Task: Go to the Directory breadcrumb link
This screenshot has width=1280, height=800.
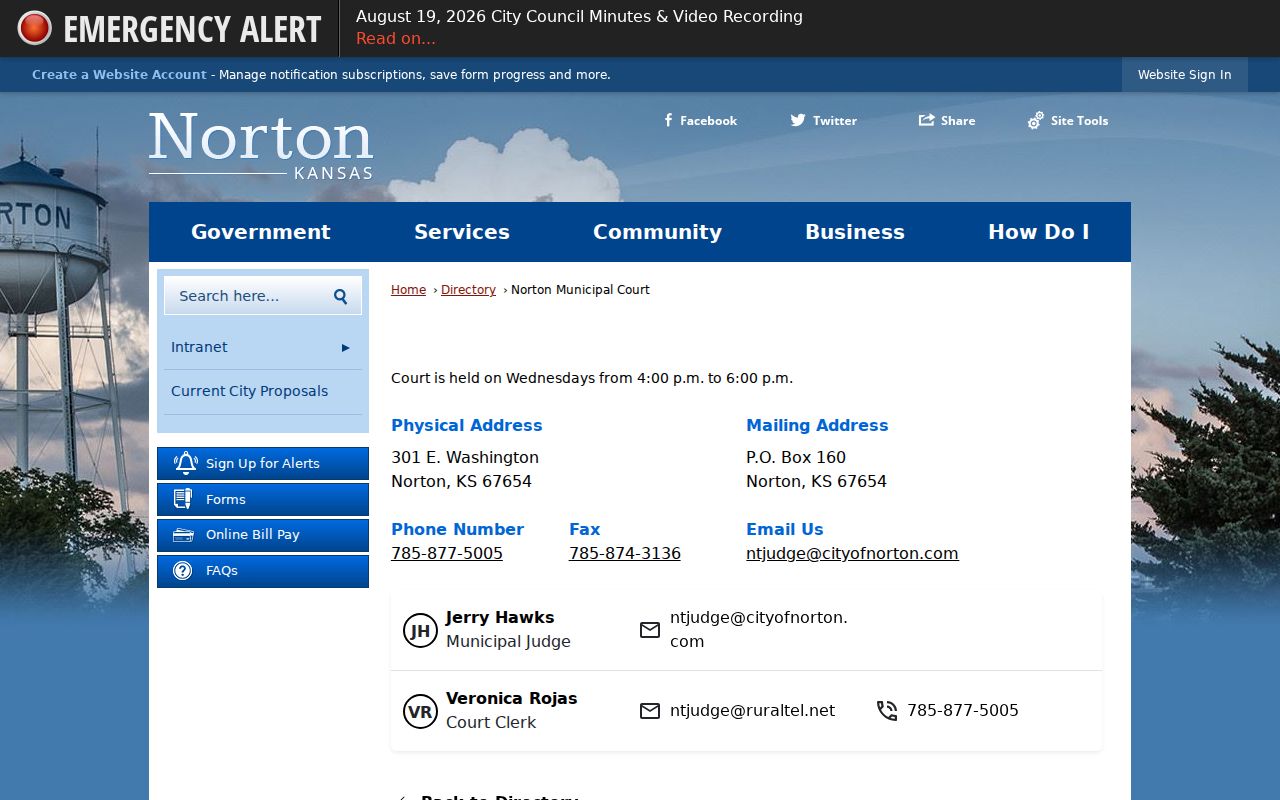Action: coord(468,290)
